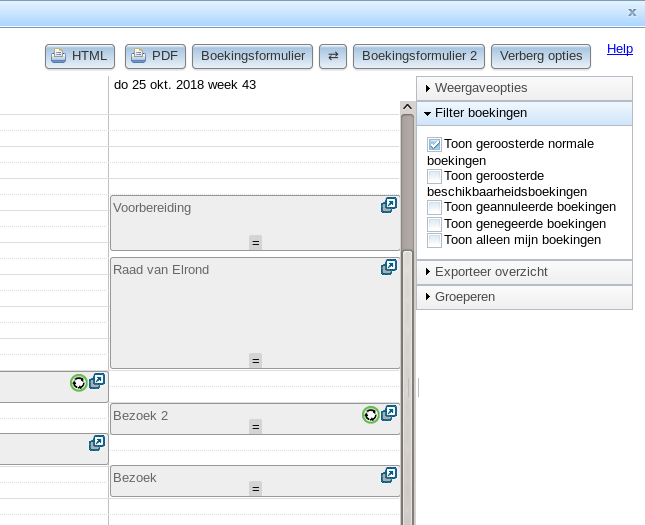
Task: Click the swap arrows button
Action: click(x=333, y=56)
